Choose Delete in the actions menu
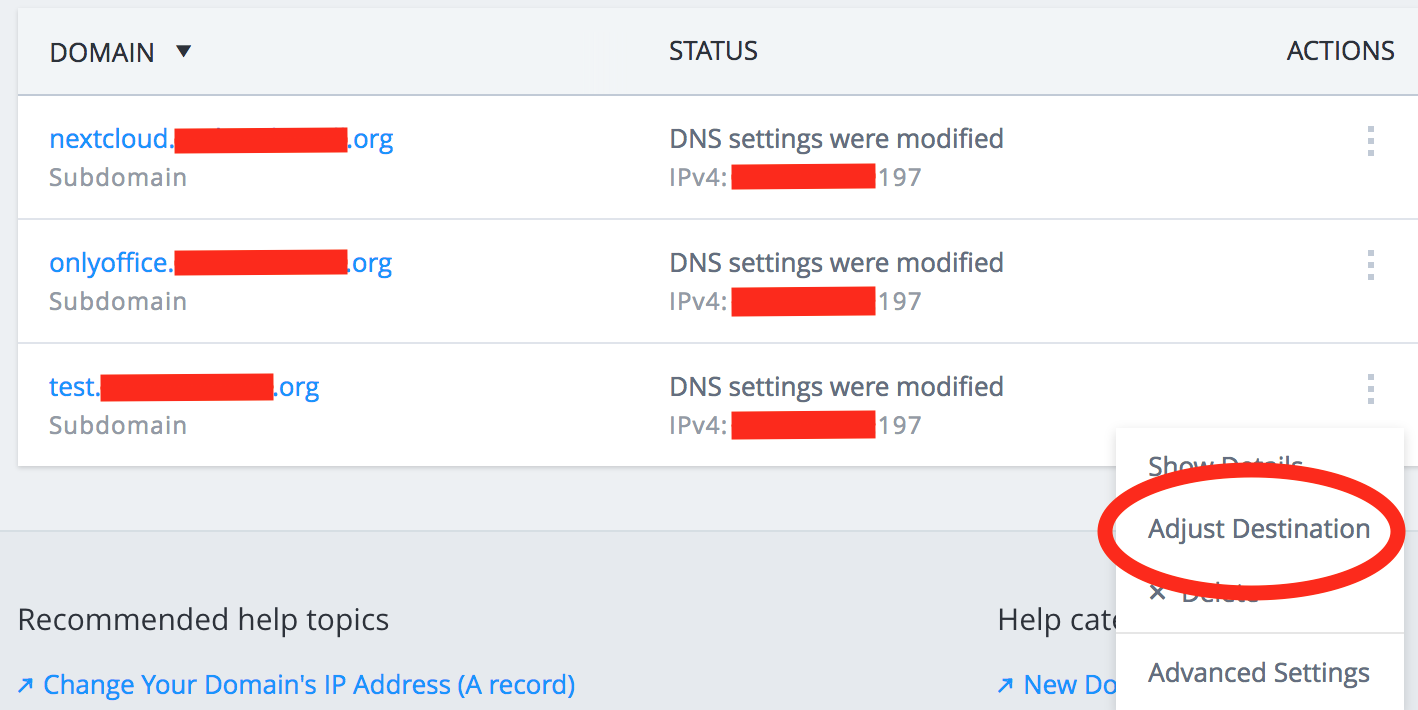The height and width of the screenshot is (710, 1418). coord(1220,594)
